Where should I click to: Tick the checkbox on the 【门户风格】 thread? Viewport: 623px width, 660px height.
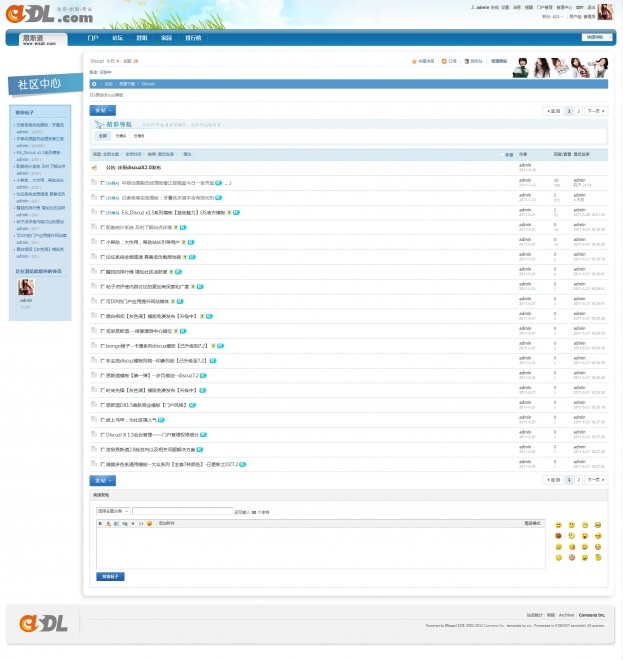pos(103,405)
